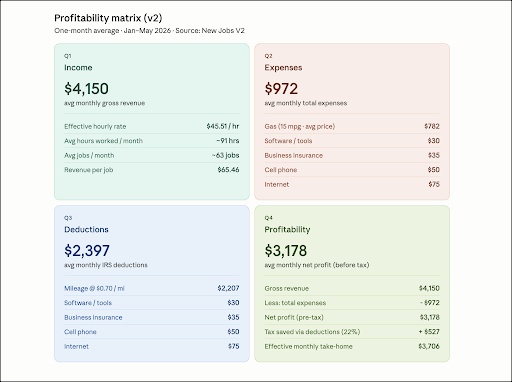Click the 'Gross revenue' row label
This screenshot has width=512, height=382.
[x=287, y=288]
